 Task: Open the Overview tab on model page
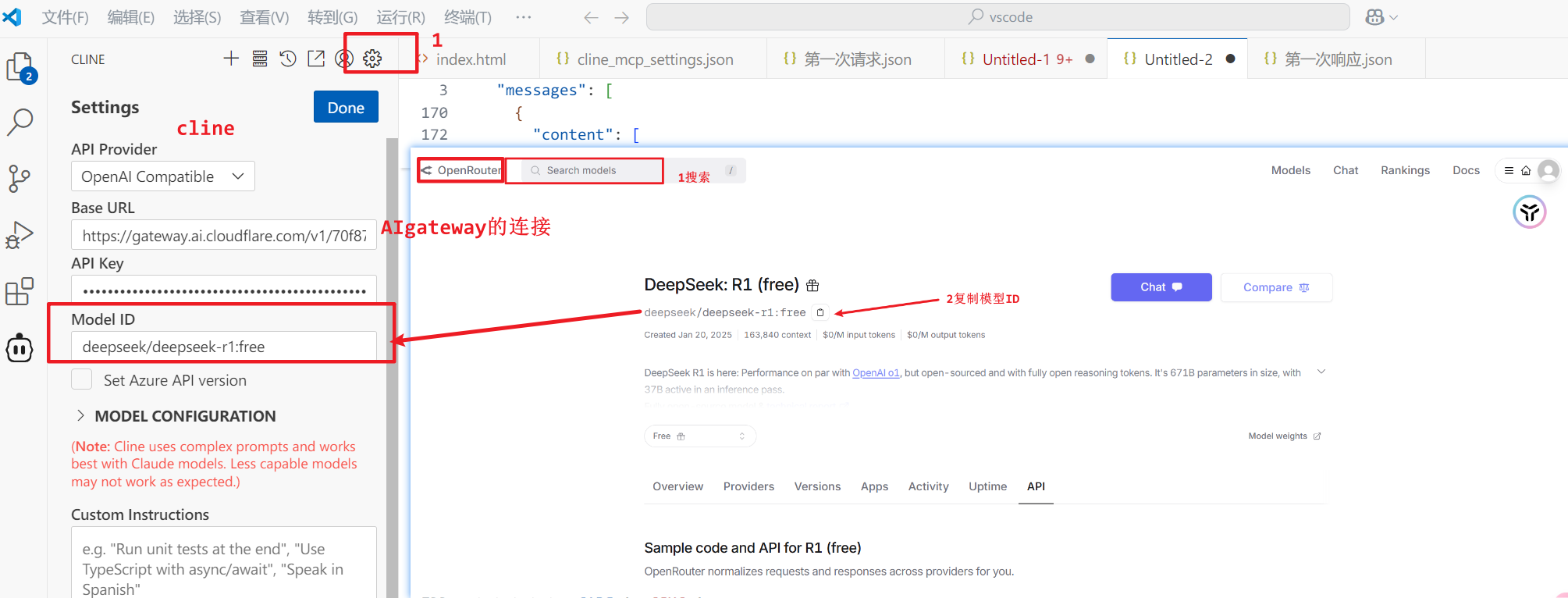click(677, 486)
